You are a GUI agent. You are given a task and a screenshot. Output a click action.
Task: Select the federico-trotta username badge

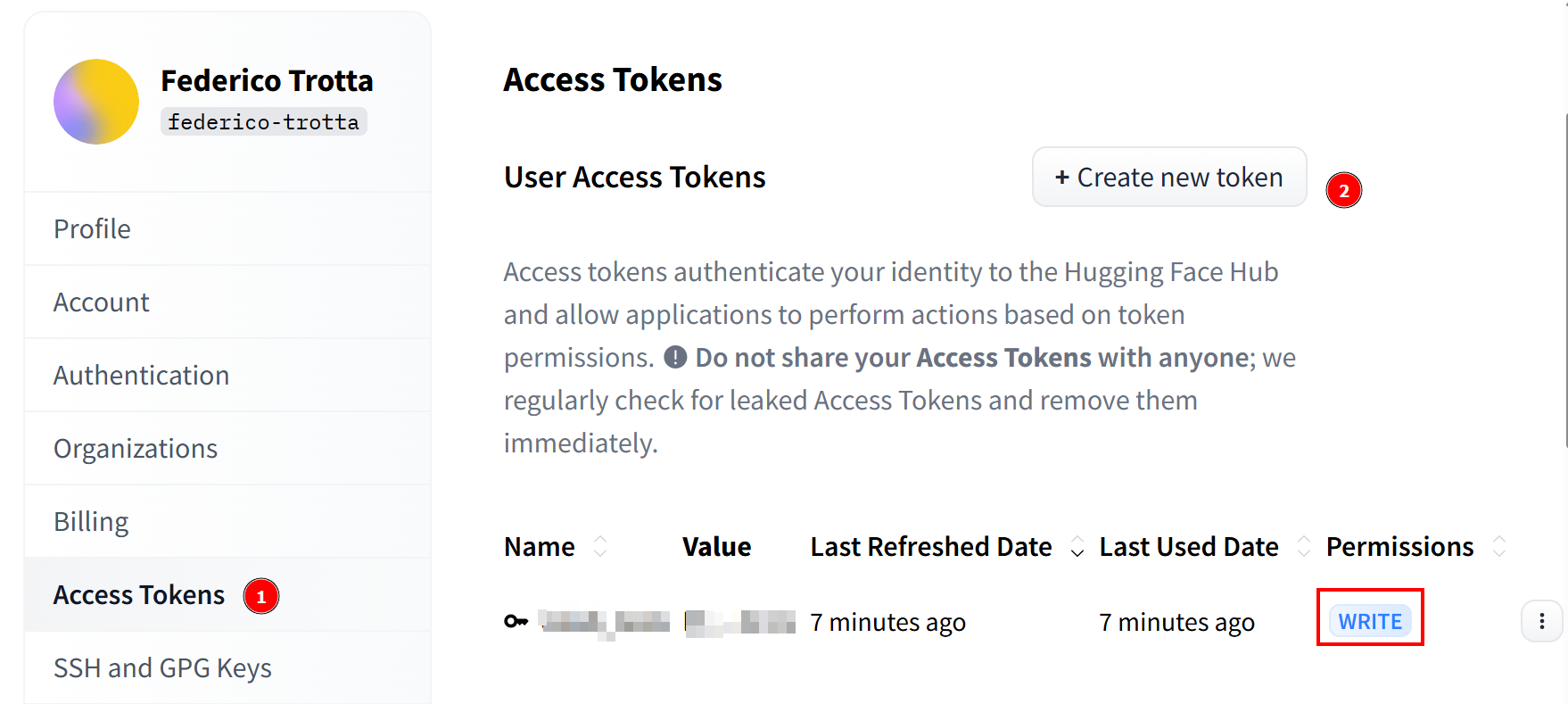[x=263, y=121]
